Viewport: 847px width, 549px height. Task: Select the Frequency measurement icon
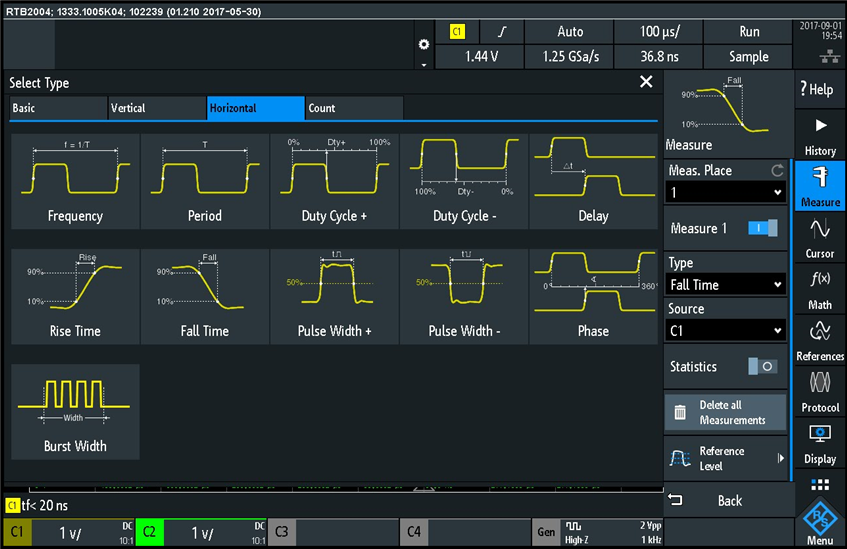[x=75, y=181]
